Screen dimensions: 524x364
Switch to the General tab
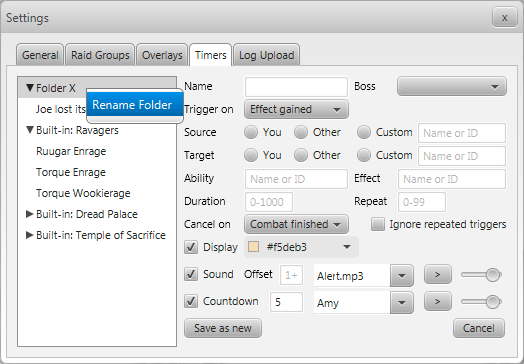(40, 55)
